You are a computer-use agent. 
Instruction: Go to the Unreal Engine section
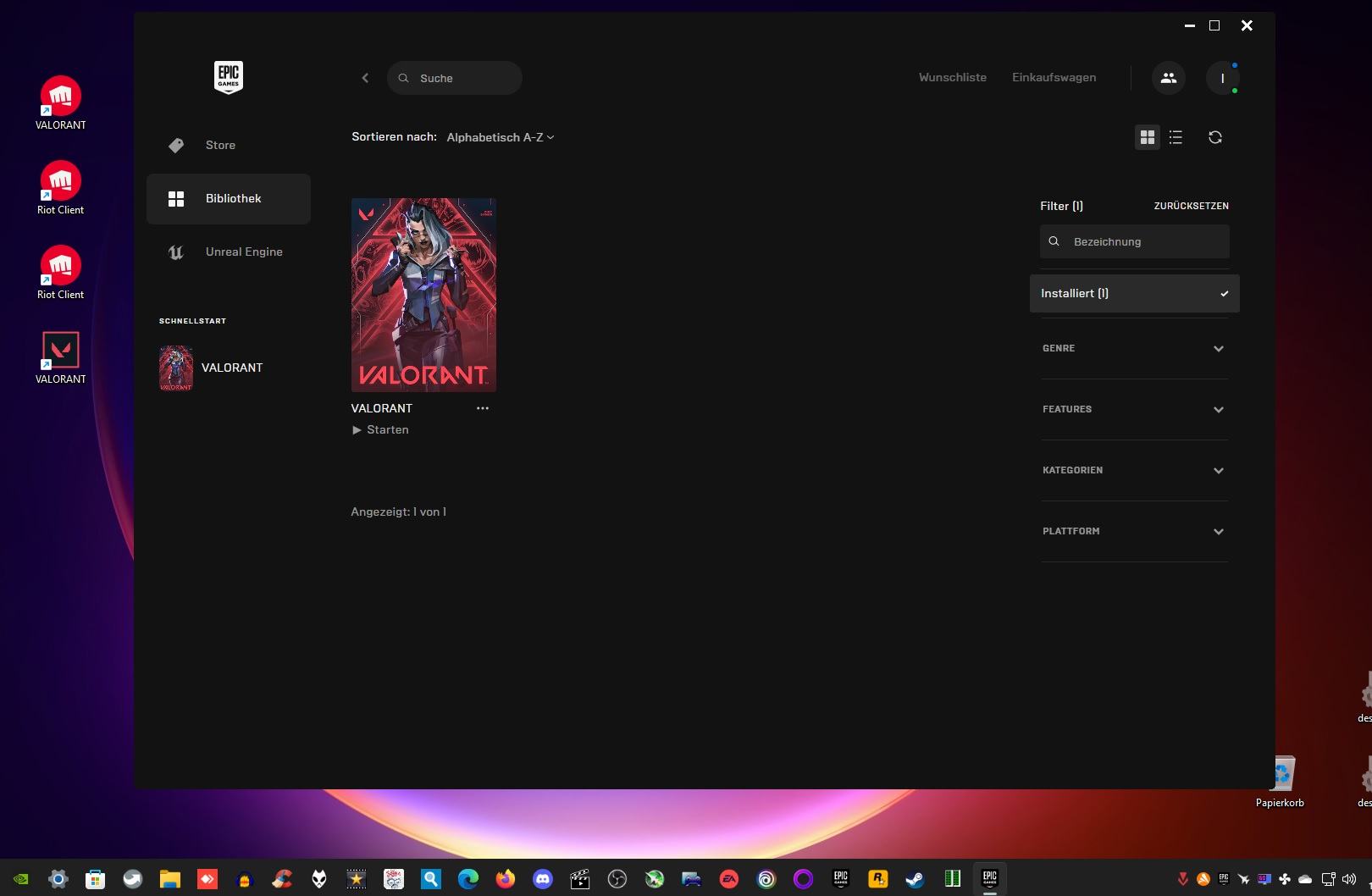coord(229,252)
